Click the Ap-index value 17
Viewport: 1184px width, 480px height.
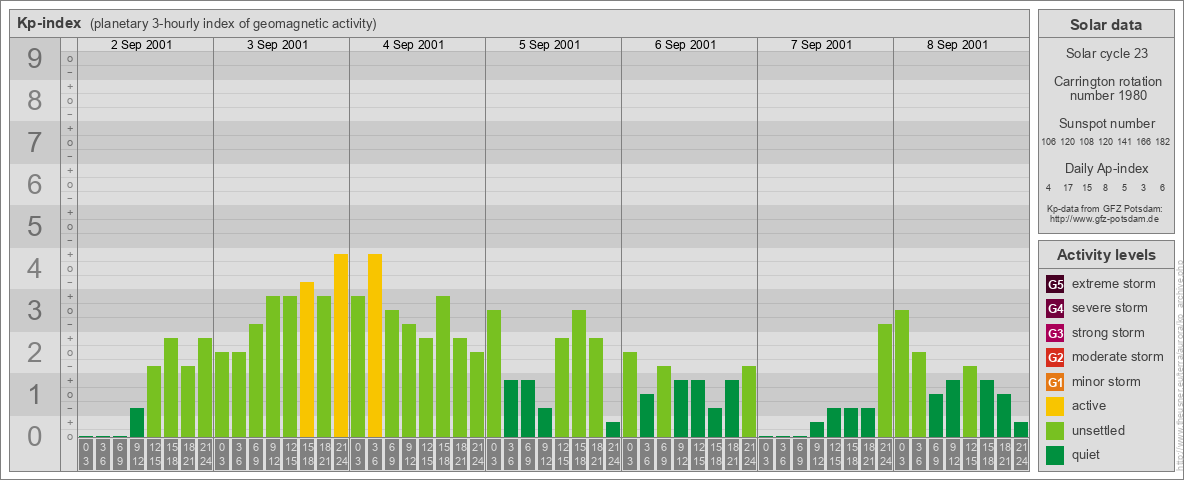click(x=1068, y=187)
